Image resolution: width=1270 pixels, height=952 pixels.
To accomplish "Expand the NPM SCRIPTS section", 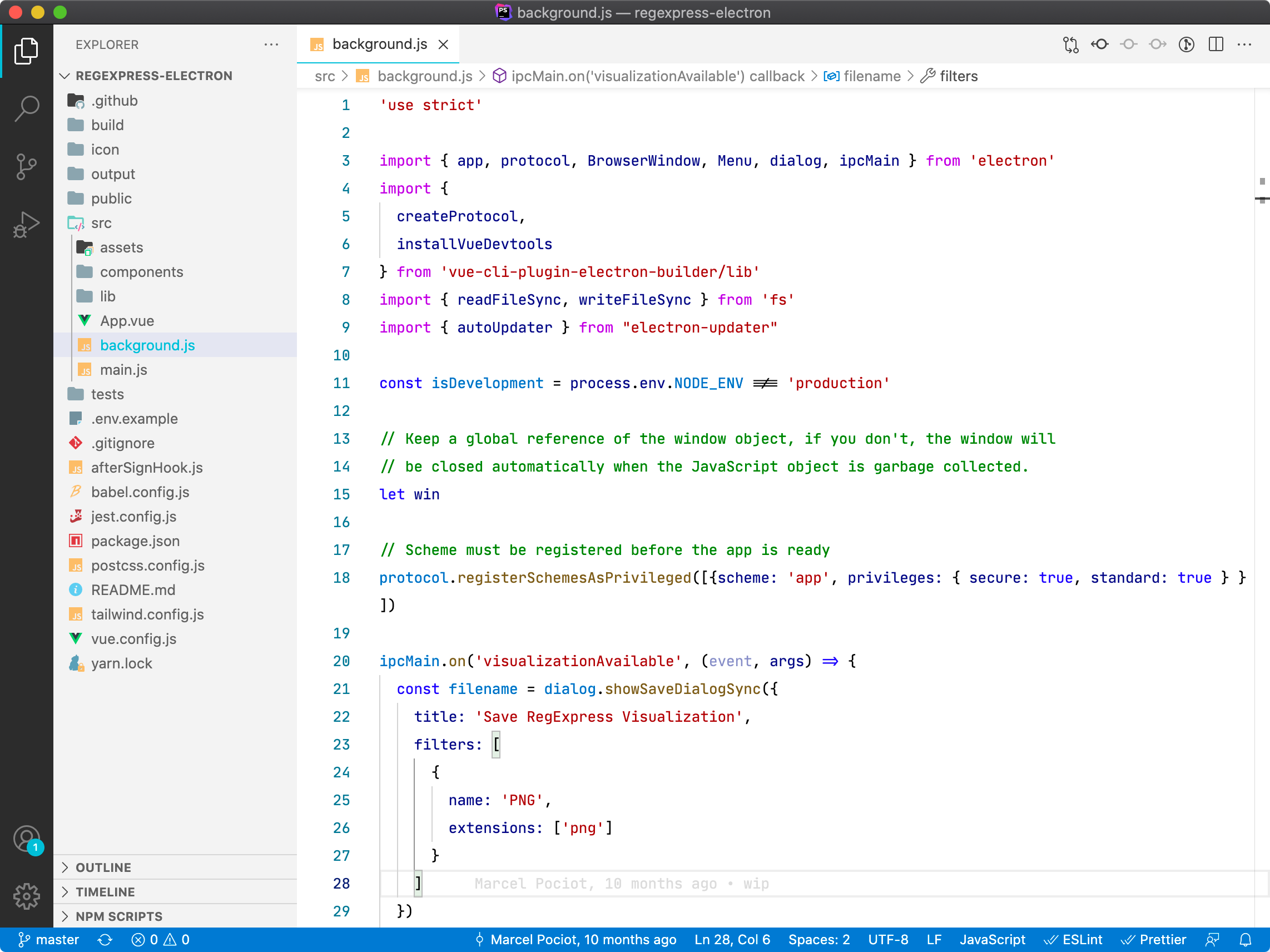I will (x=175, y=916).
